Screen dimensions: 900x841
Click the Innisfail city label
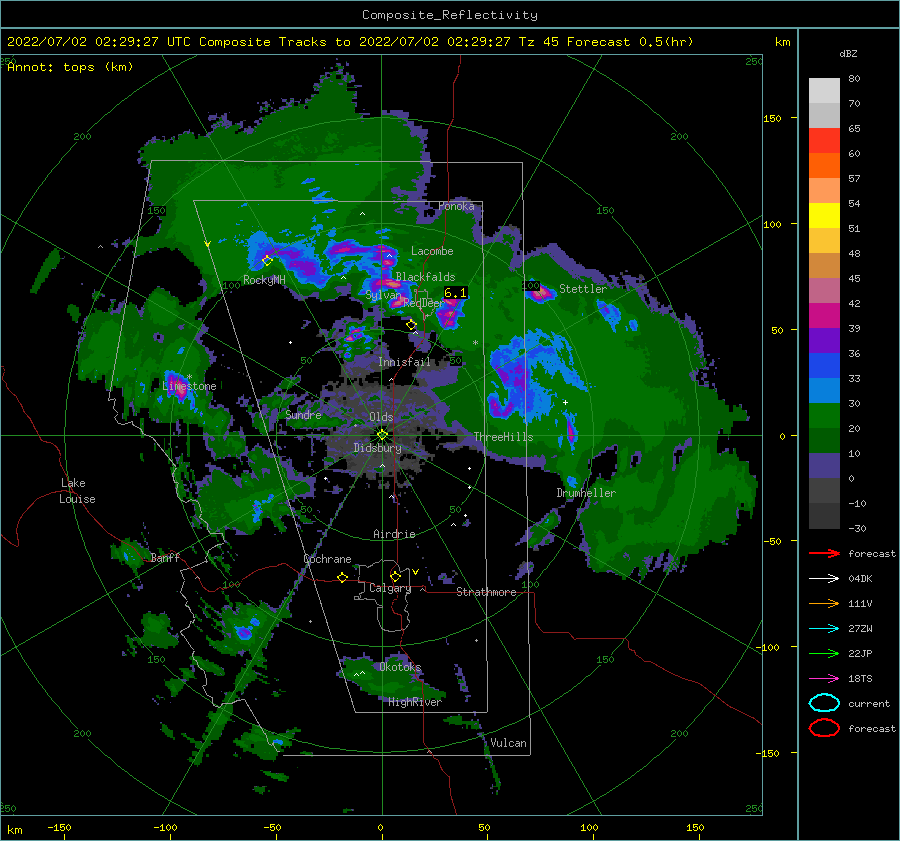[x=404, y=362]
